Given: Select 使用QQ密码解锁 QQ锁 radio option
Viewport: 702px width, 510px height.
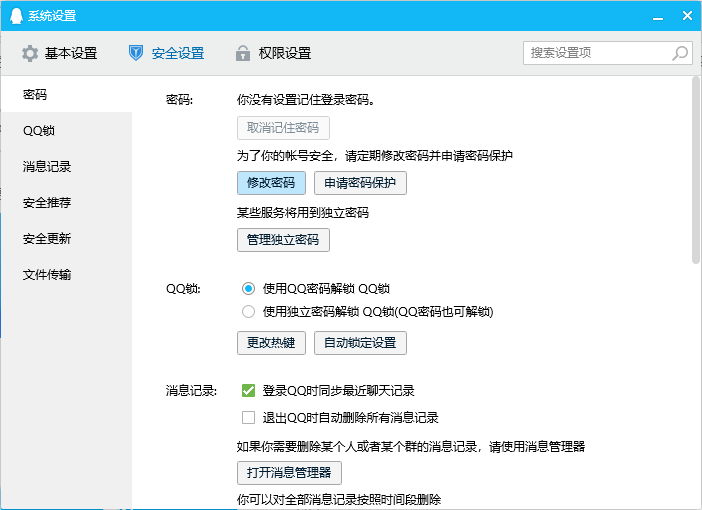Looking at the screenshot, I should tap(248, 288).
